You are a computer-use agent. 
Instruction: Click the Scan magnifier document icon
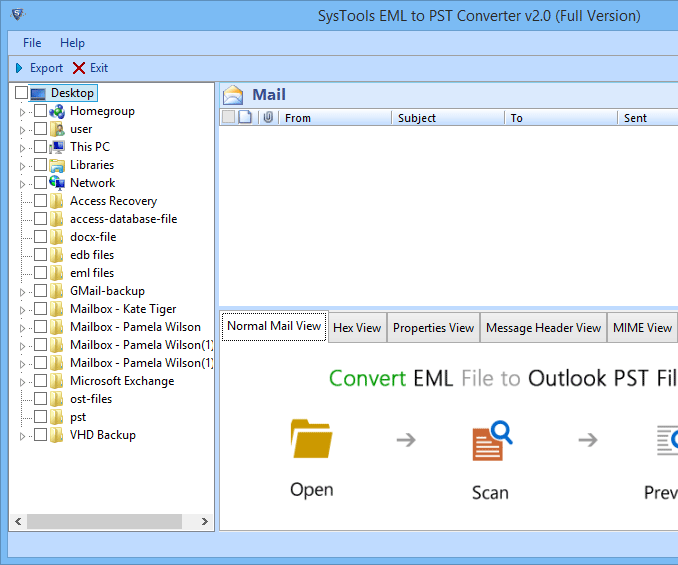point(492,440)
